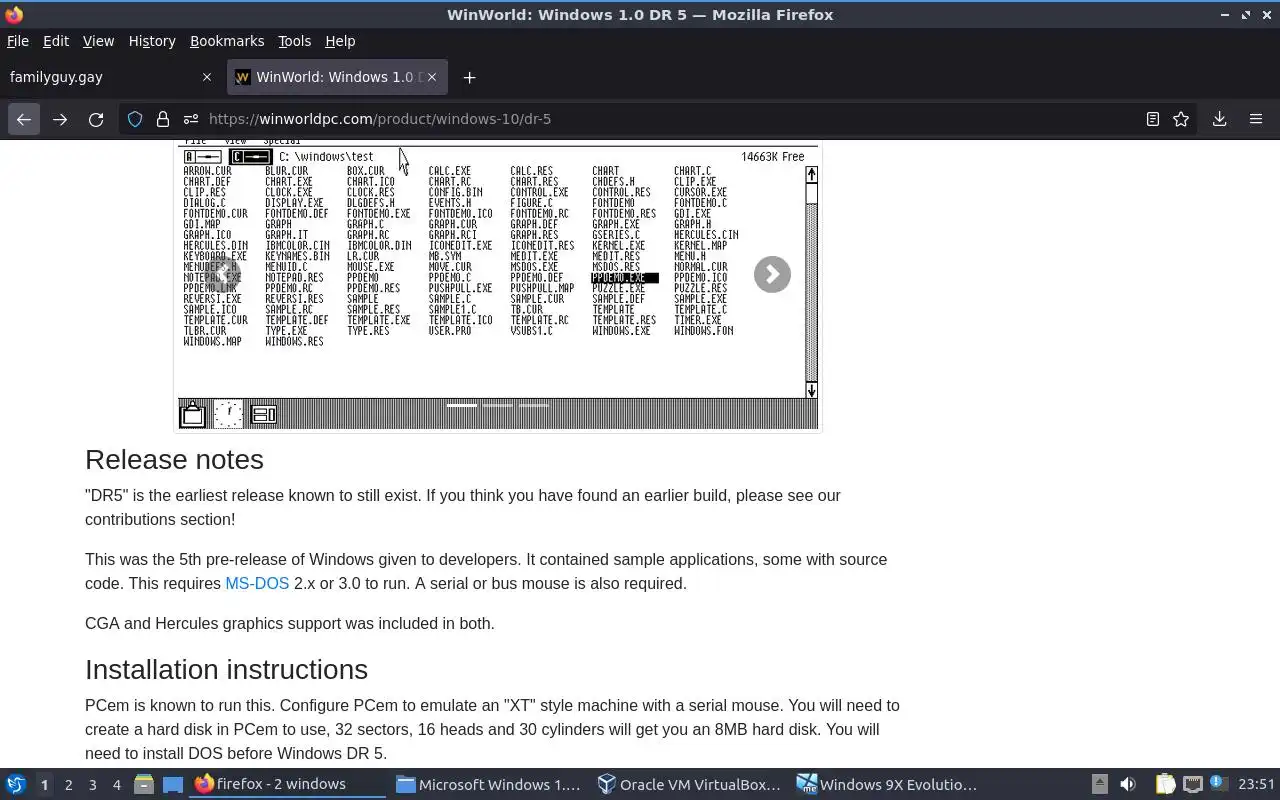The height and width of the screenshot is (800, 1280).
Task: Open the History menu
Action: coord(152,41)
